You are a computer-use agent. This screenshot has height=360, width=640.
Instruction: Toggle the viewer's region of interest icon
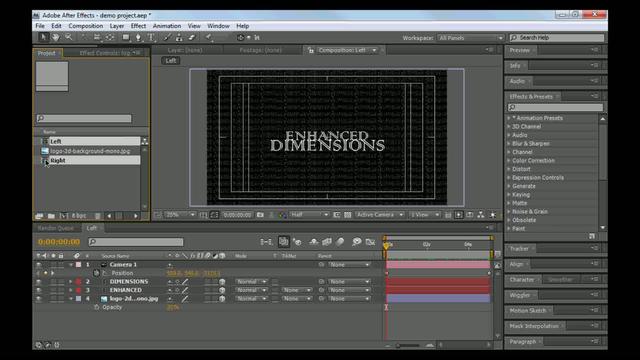pos(337,215)
